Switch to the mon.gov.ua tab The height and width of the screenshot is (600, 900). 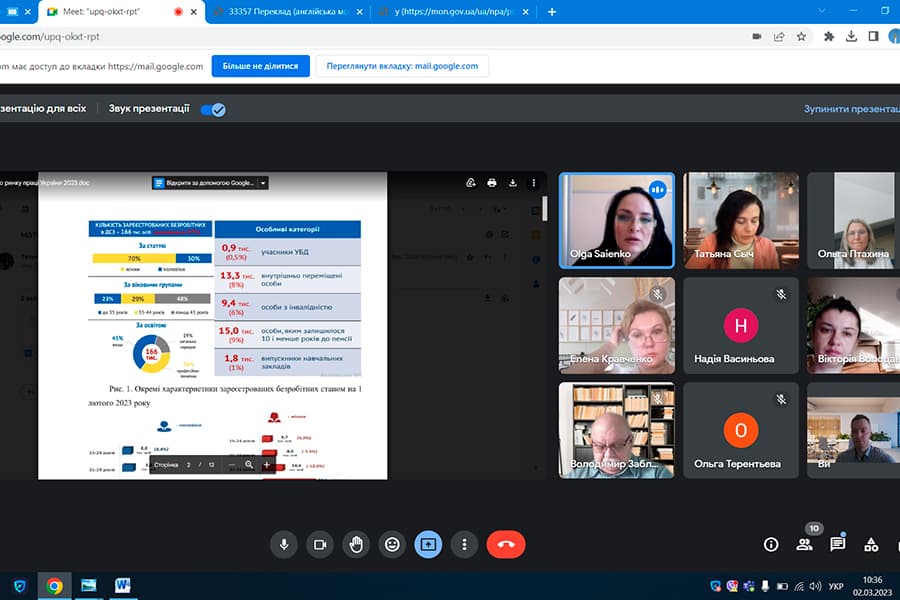click(x=453, y=11)
